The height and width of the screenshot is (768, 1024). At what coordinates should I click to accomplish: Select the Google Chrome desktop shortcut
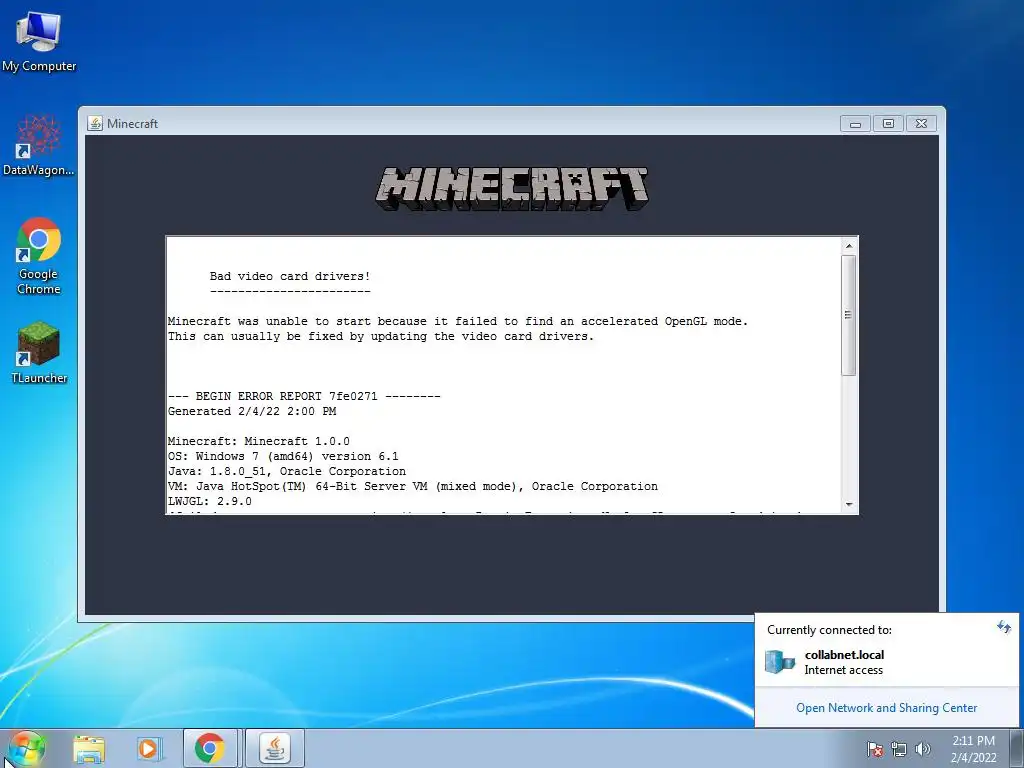39,256
